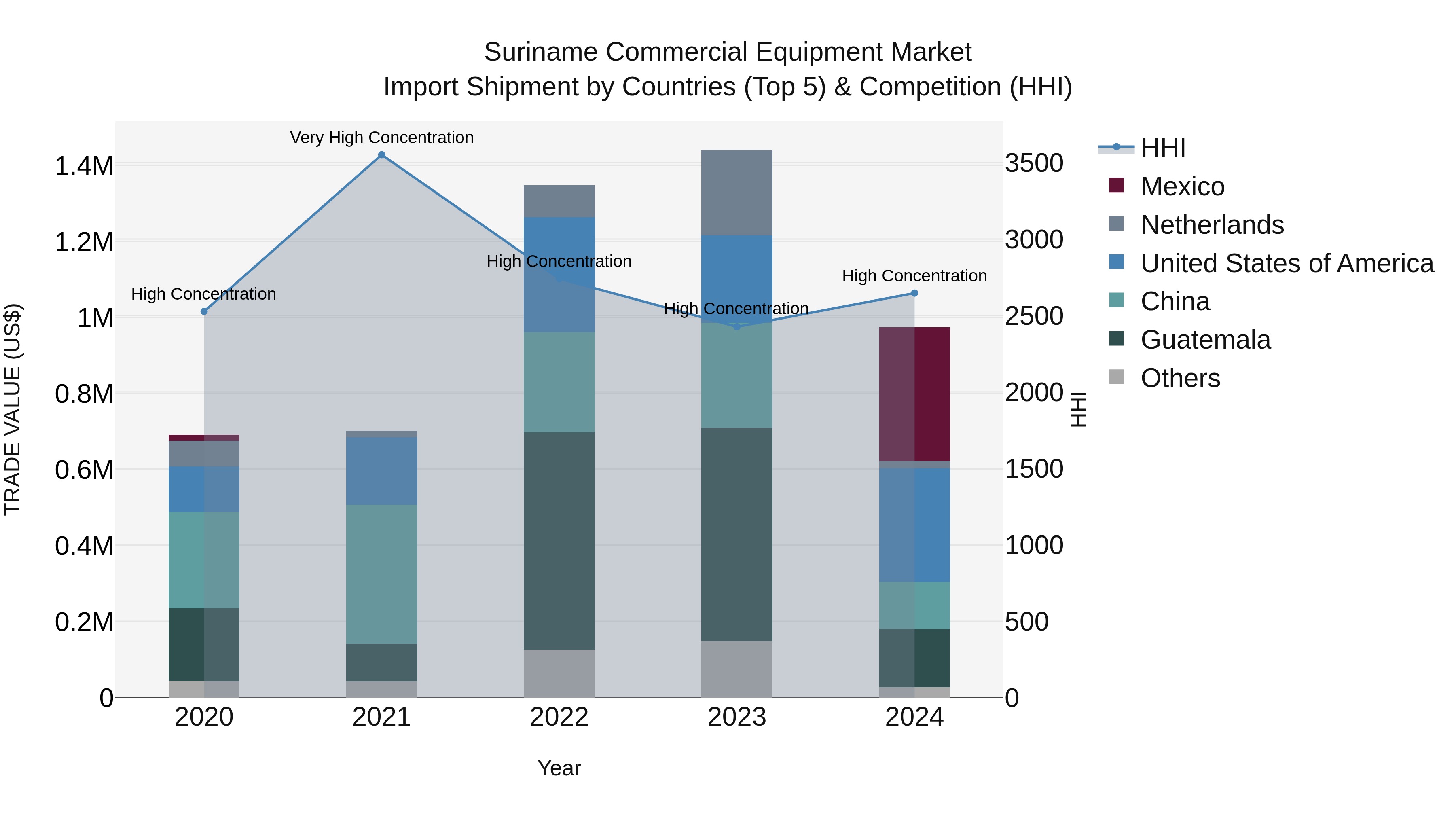Click 'High Concentration' label above 2020 point
Viewport: 1456px width, 819px height.
click(203, 294)
